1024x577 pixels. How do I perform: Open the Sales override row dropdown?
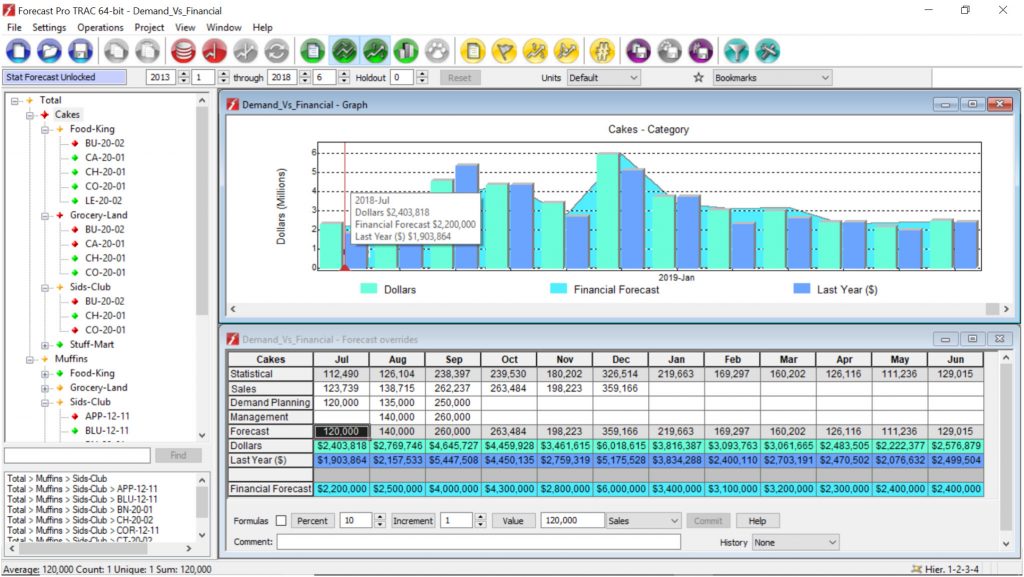tap(643, 521)
